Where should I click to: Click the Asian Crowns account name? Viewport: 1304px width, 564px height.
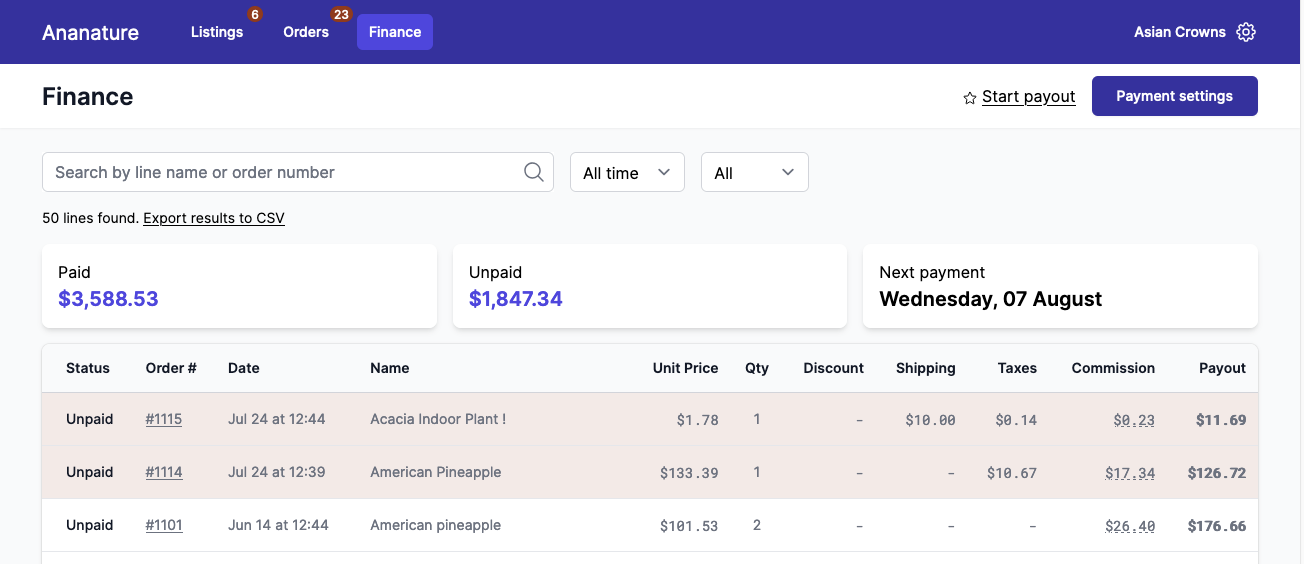(1179, 32)
